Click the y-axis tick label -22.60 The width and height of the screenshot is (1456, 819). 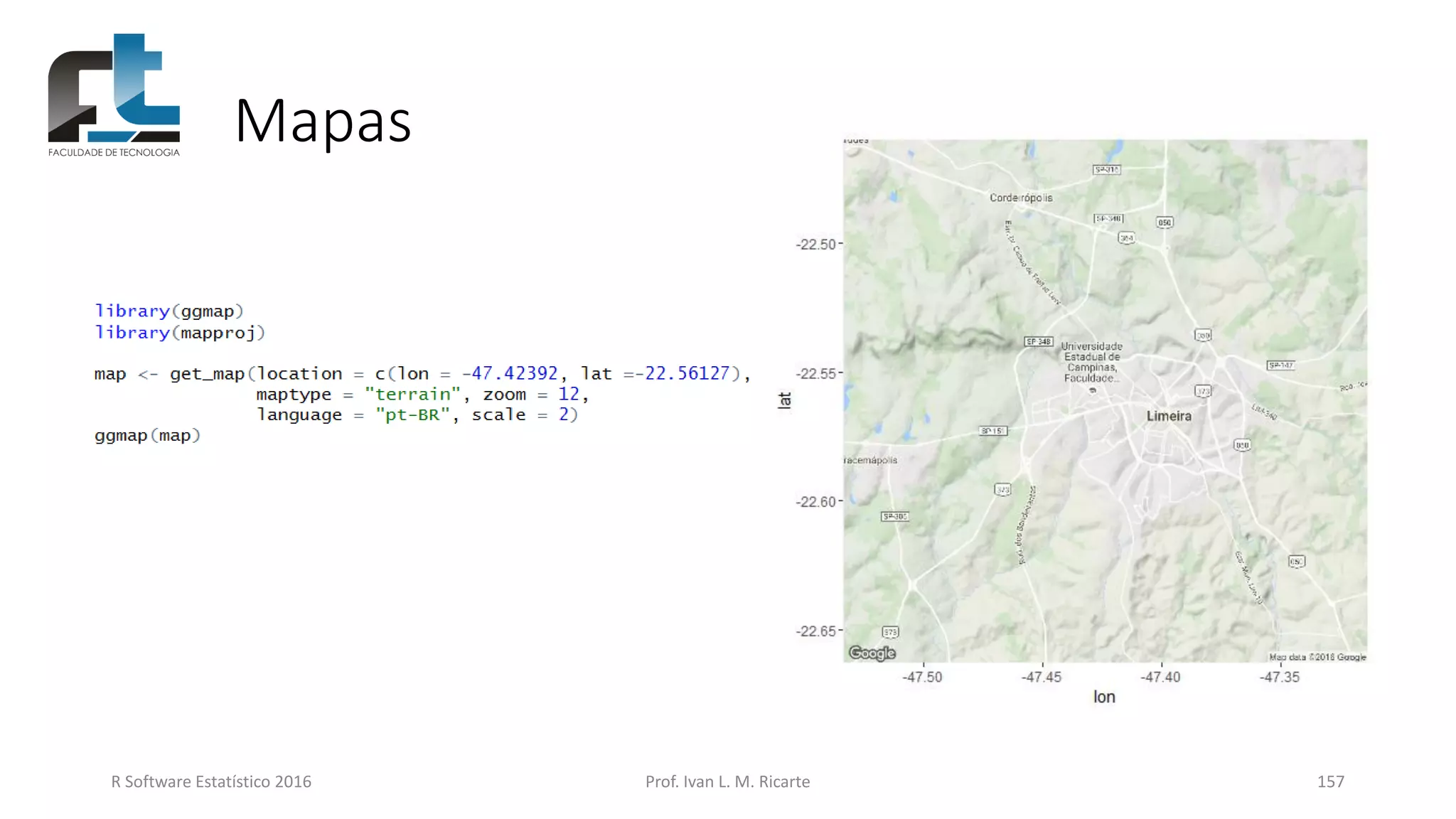815,502
